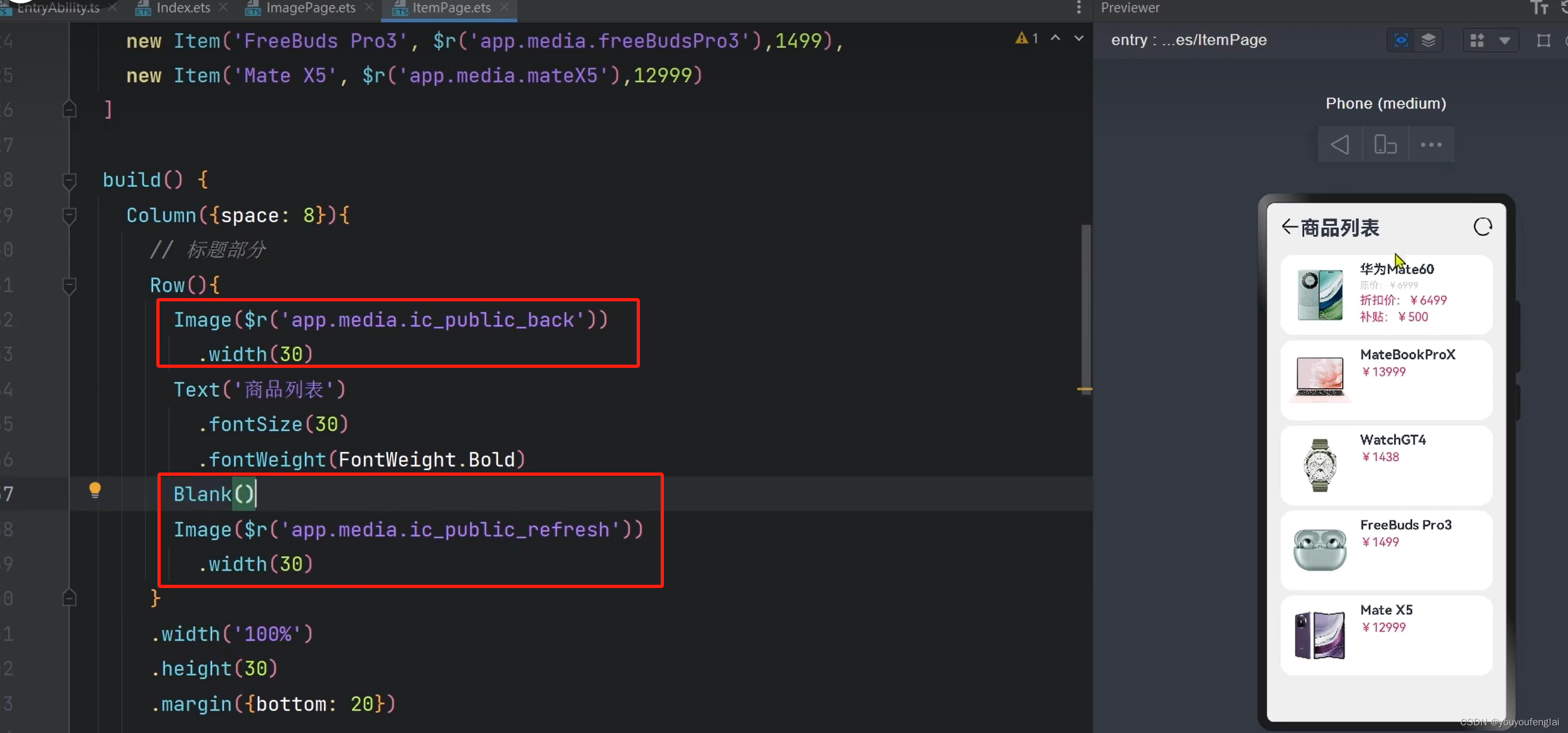This screenshot has height=733, width=1568.
Task: Close the Index.ets tab
Action: click(223, 7)
